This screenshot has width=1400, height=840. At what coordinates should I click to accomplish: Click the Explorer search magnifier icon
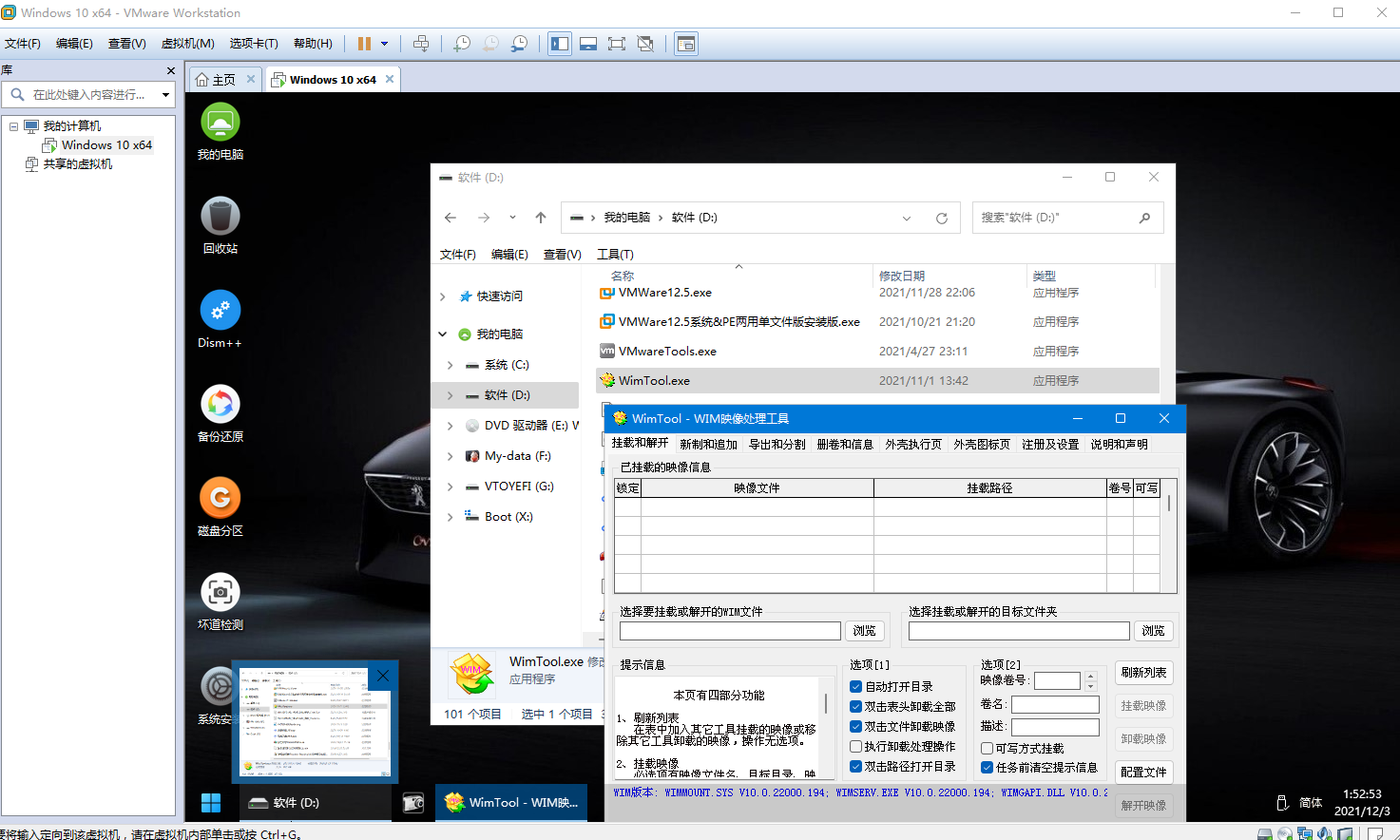[1144, 218]
